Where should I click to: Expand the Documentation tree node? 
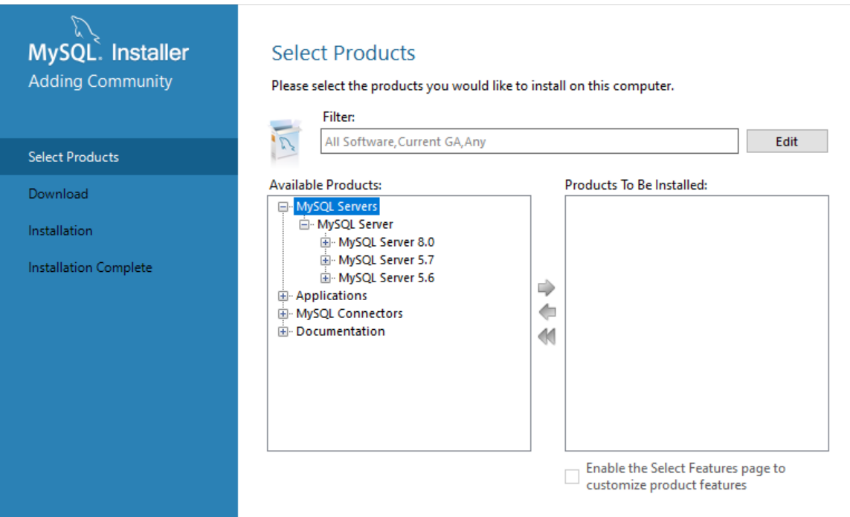(282, 332)
